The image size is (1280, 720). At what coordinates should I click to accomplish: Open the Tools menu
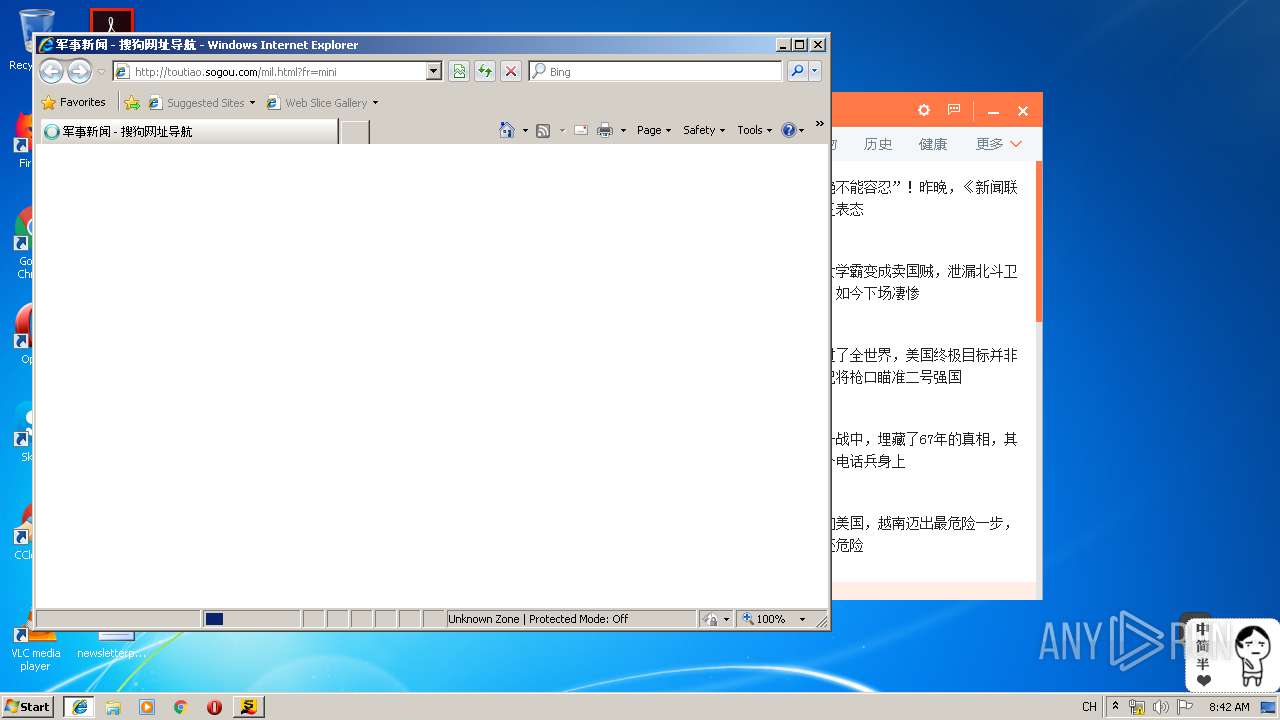[x=755, y=130]
